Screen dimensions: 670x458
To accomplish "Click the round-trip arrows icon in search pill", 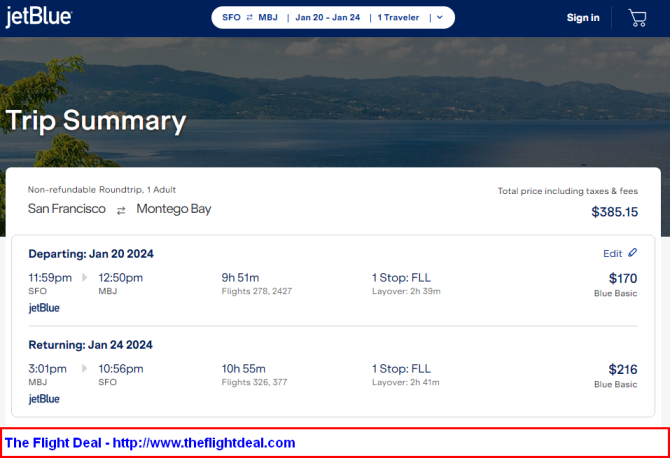I will (x=250, y=18).
